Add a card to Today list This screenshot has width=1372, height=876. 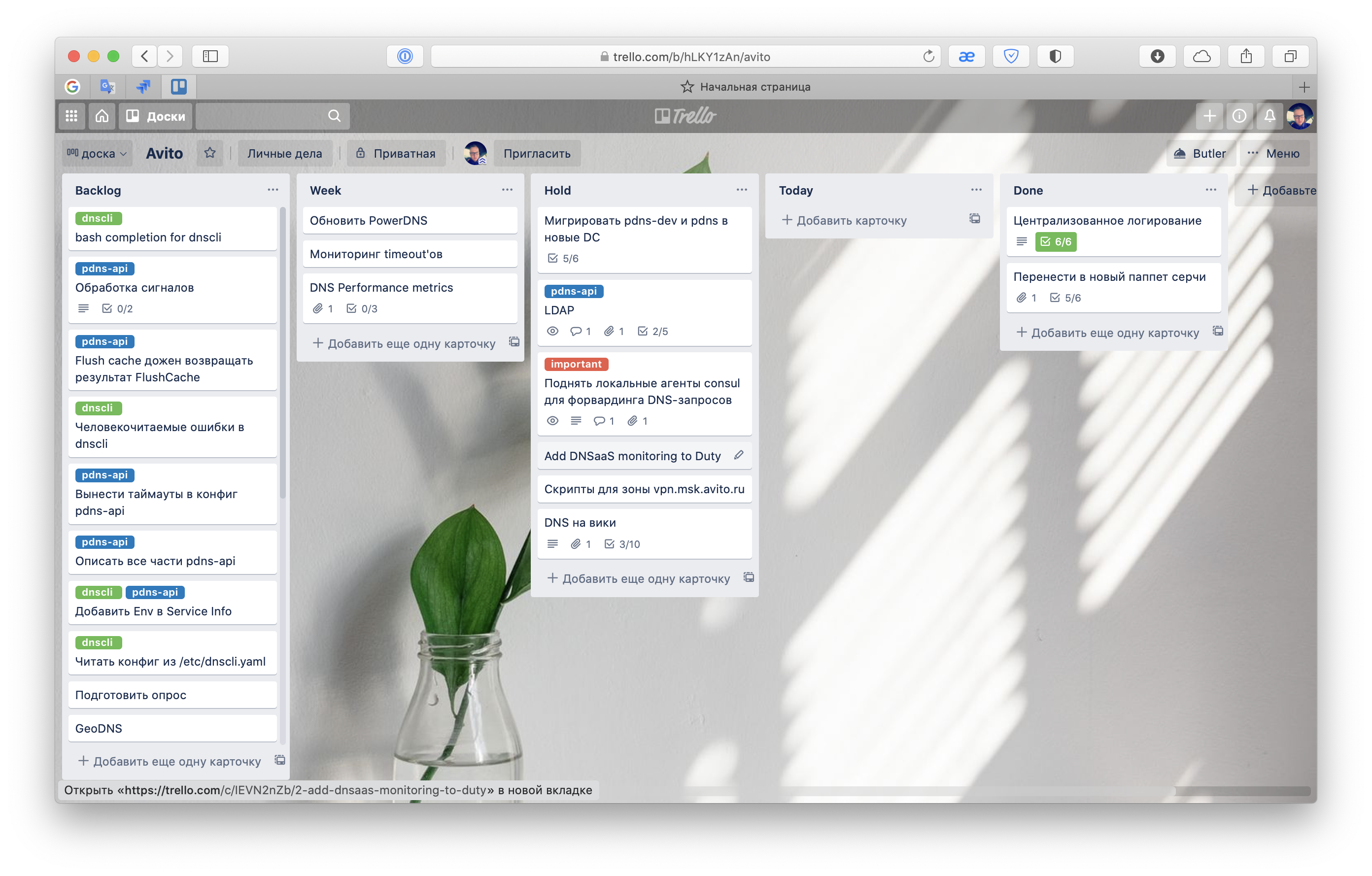pos(845,220)
